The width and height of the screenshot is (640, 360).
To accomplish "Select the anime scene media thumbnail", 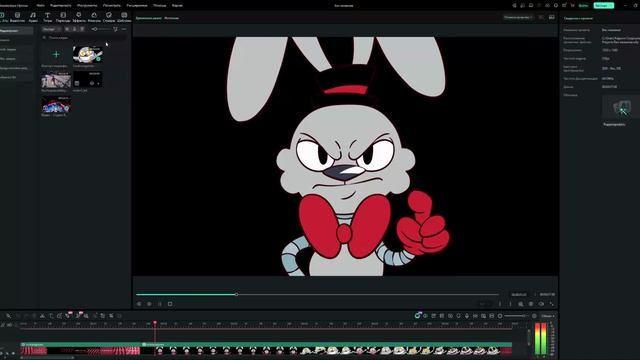I will point(56,80).
